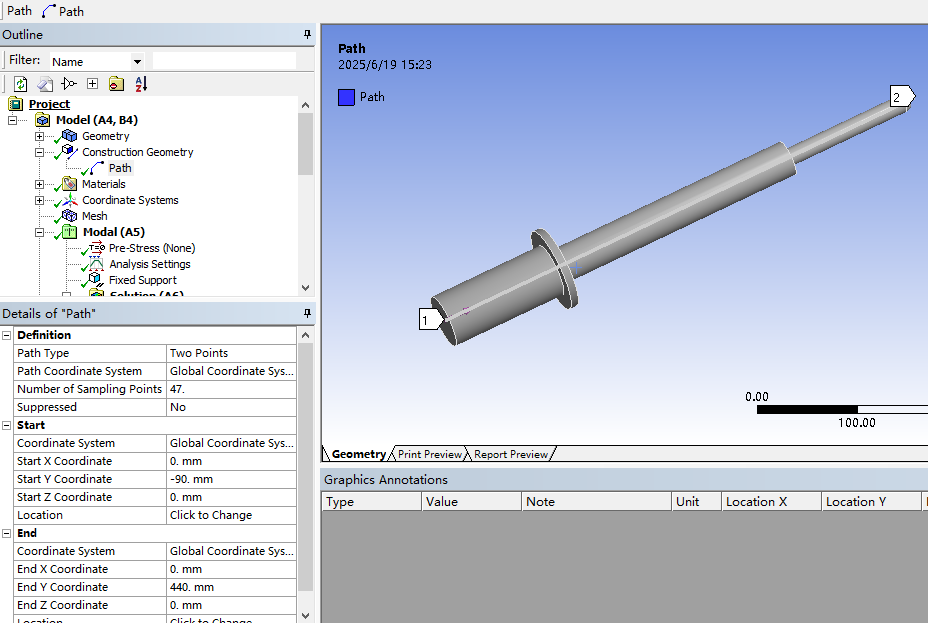Click the Analysis Settings icon
Image resolution: width=928 pixels, height=623 pixels.
coord(96,264)
